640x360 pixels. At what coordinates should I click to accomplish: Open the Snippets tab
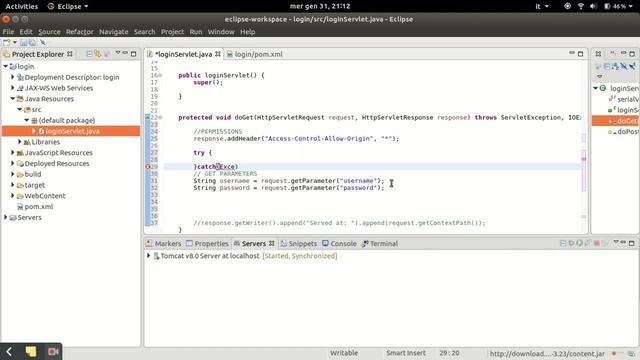point(299,244)
